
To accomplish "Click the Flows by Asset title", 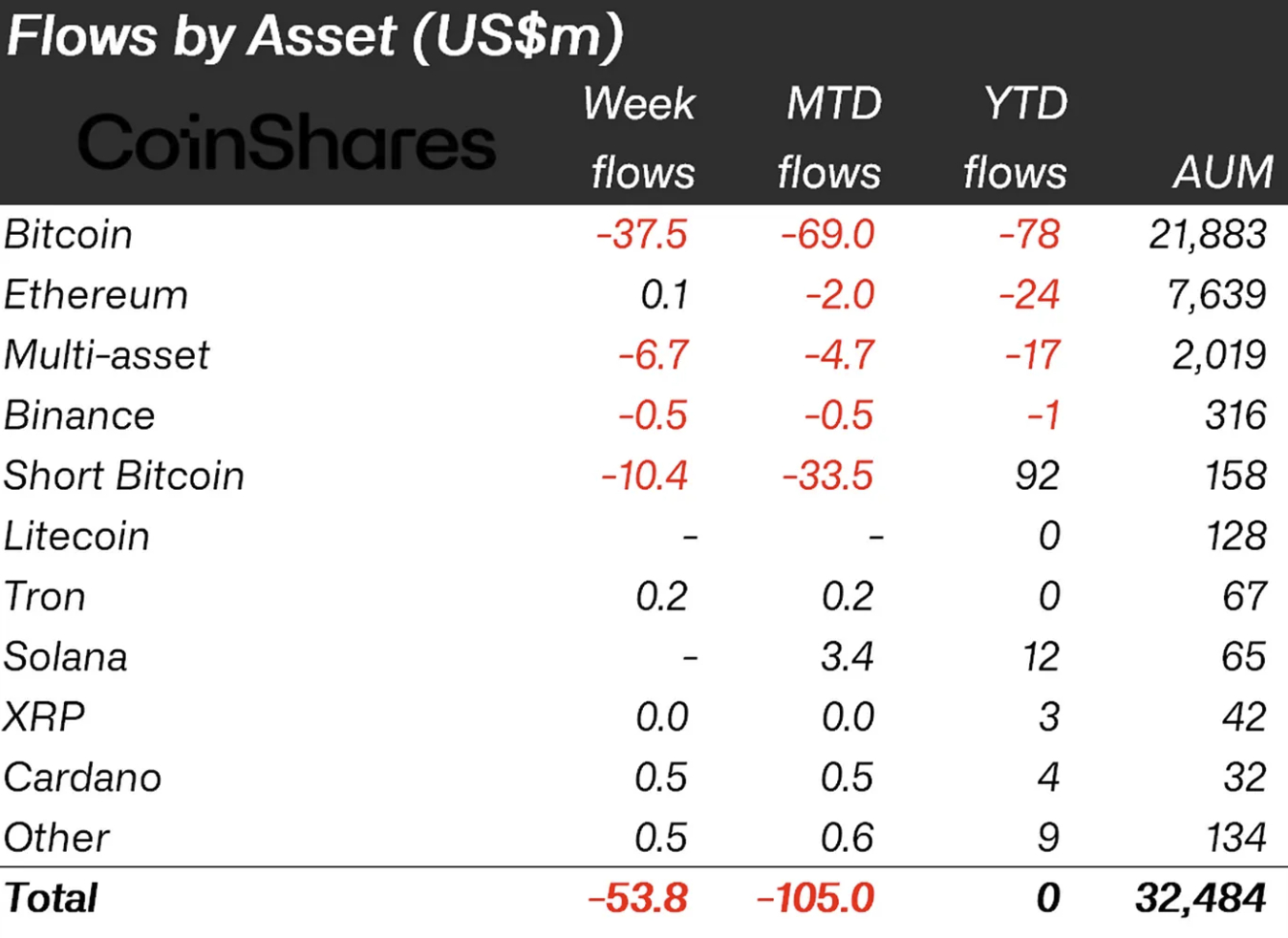I will pyautogui.click(x=314, y=36).
